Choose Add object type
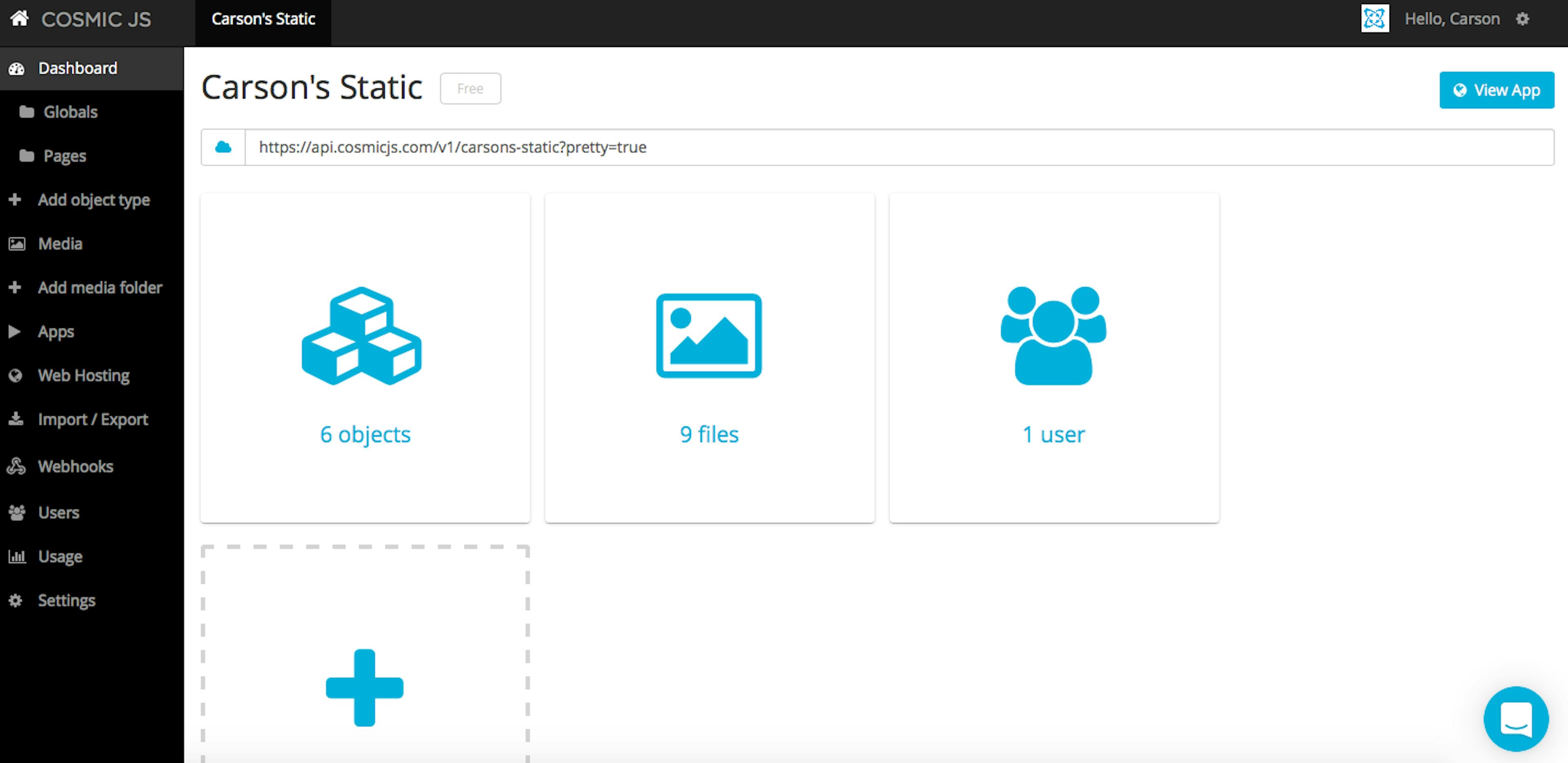Image resolution: width=1568 pixels, height=763 pixels. click(94, 200)
